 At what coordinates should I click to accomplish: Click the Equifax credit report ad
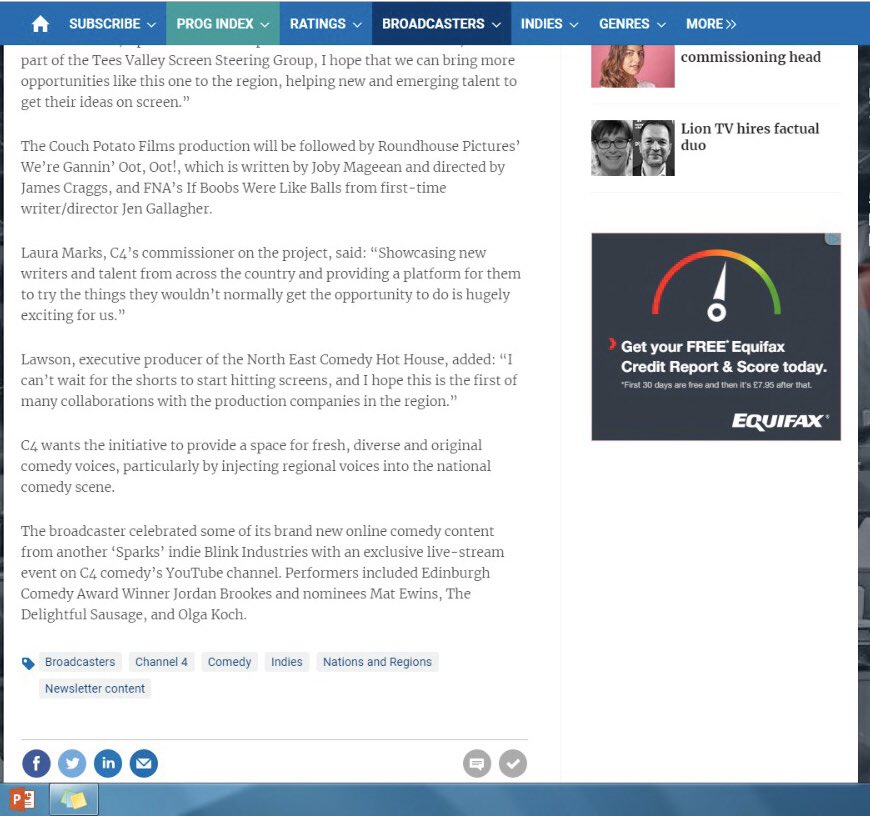[x=716, y=337]
